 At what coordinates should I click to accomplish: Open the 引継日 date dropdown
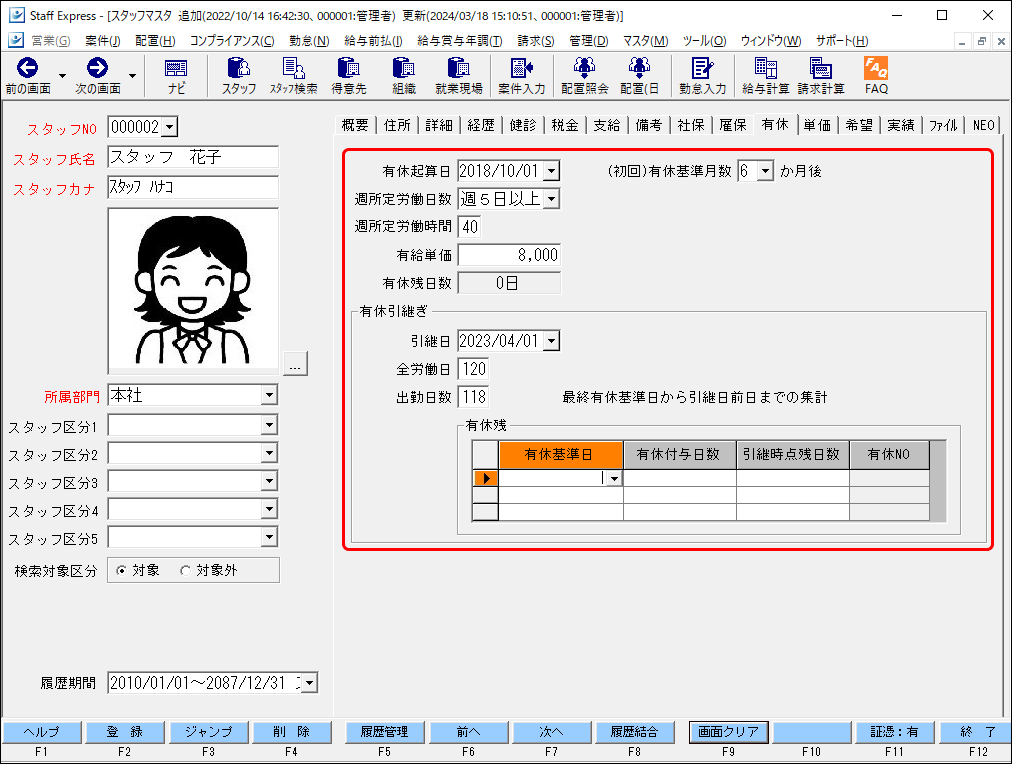[x=551, y=341]
